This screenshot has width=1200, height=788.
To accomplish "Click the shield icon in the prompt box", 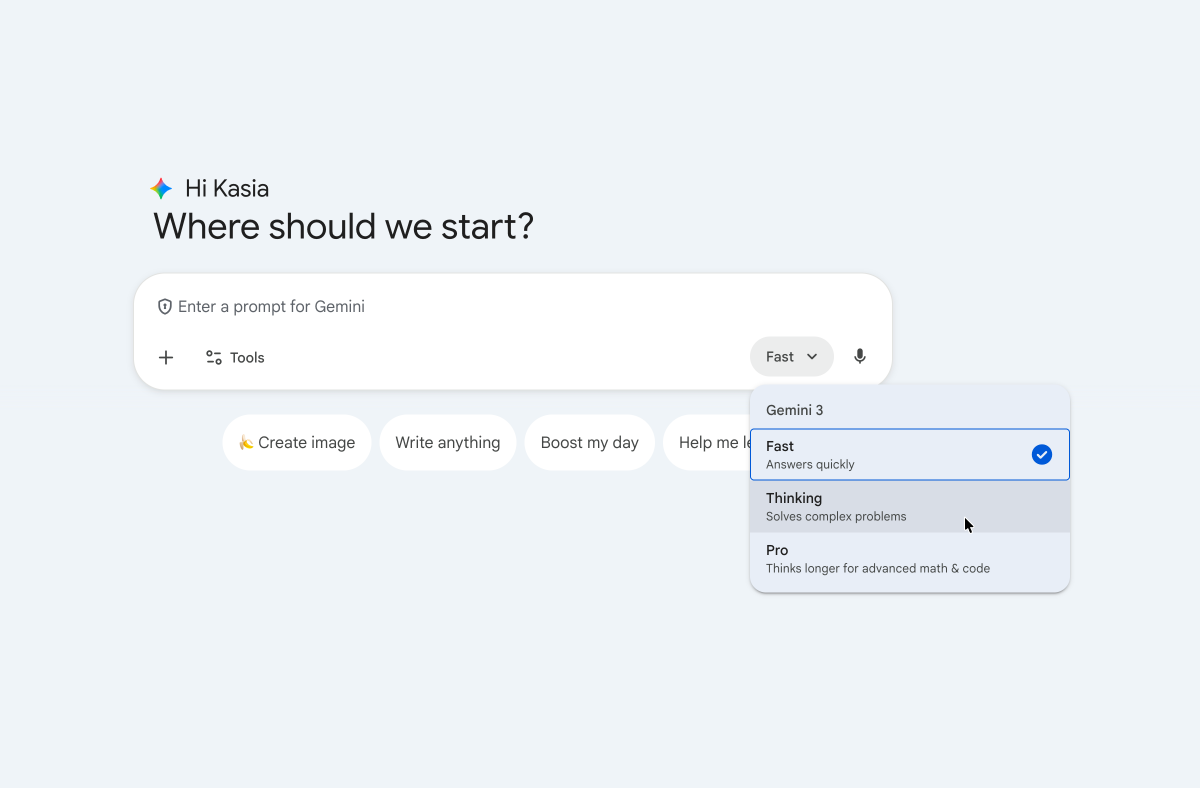I will point(165,307).
